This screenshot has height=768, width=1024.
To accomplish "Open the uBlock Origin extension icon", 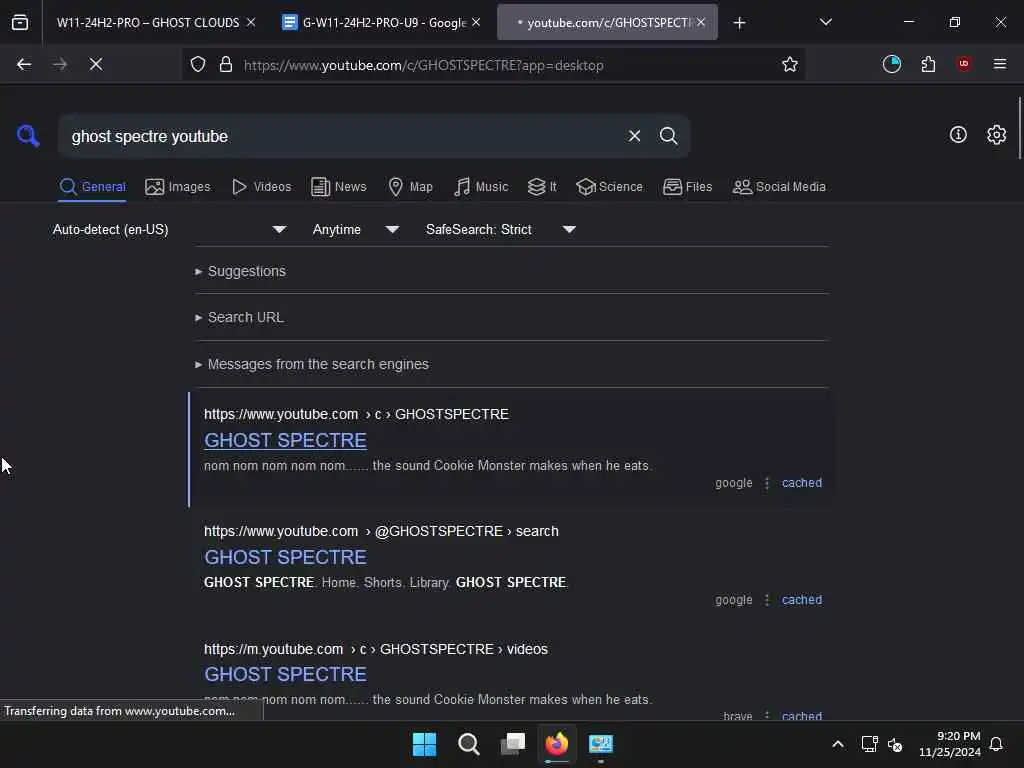I will 964,64.
